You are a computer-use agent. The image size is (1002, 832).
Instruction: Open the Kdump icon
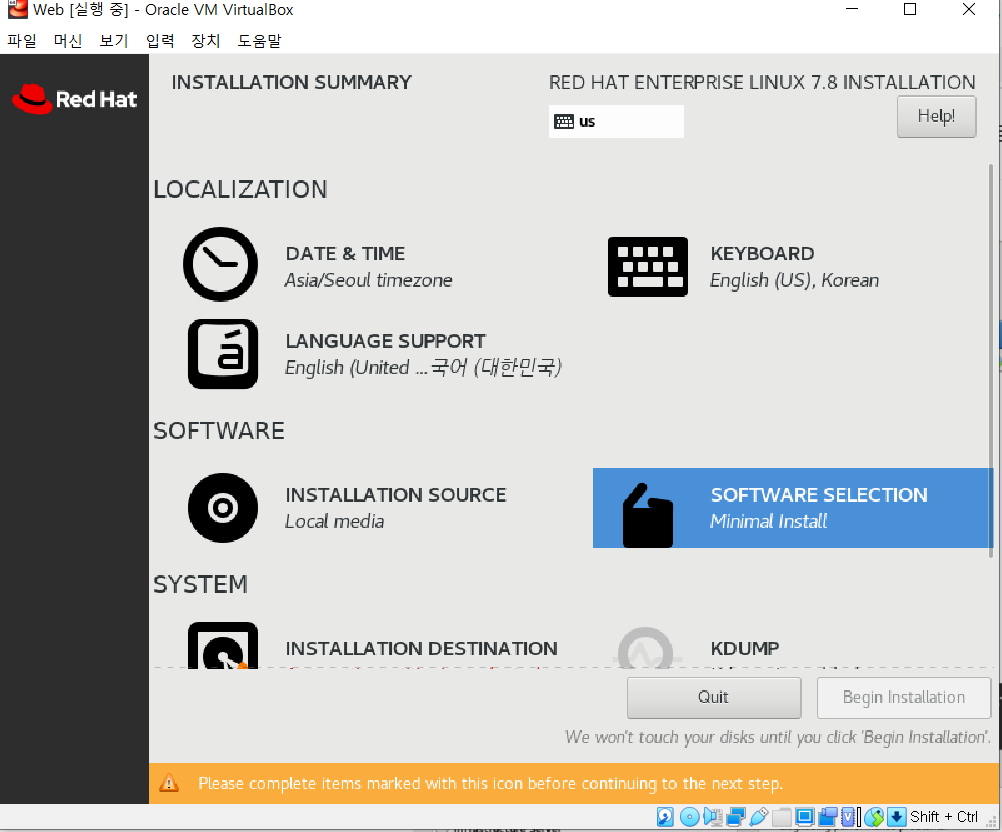coord(645,648)
